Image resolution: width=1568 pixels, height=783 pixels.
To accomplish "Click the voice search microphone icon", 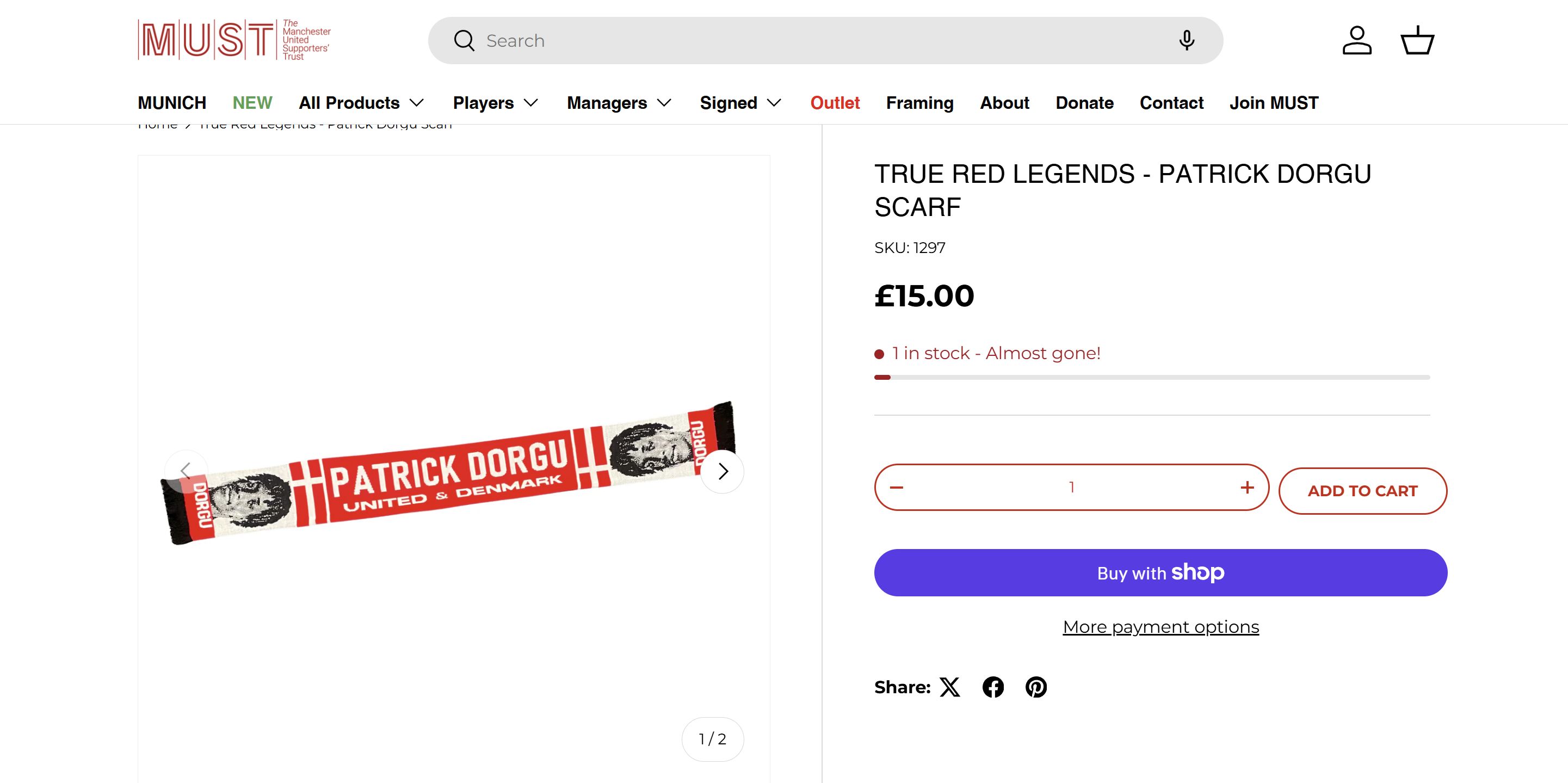I will [1187, 40].
